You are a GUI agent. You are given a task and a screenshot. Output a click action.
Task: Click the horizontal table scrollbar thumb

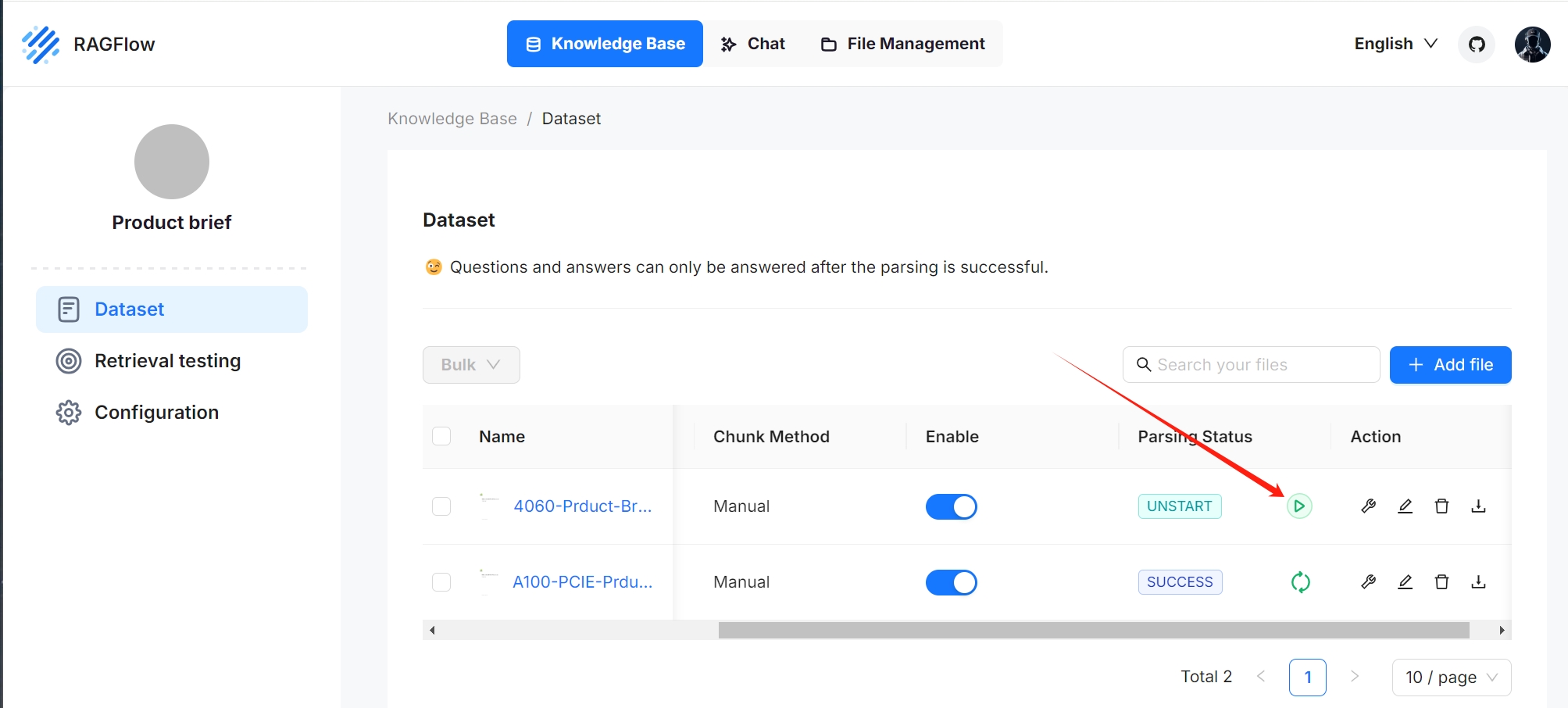(1094, 630)
